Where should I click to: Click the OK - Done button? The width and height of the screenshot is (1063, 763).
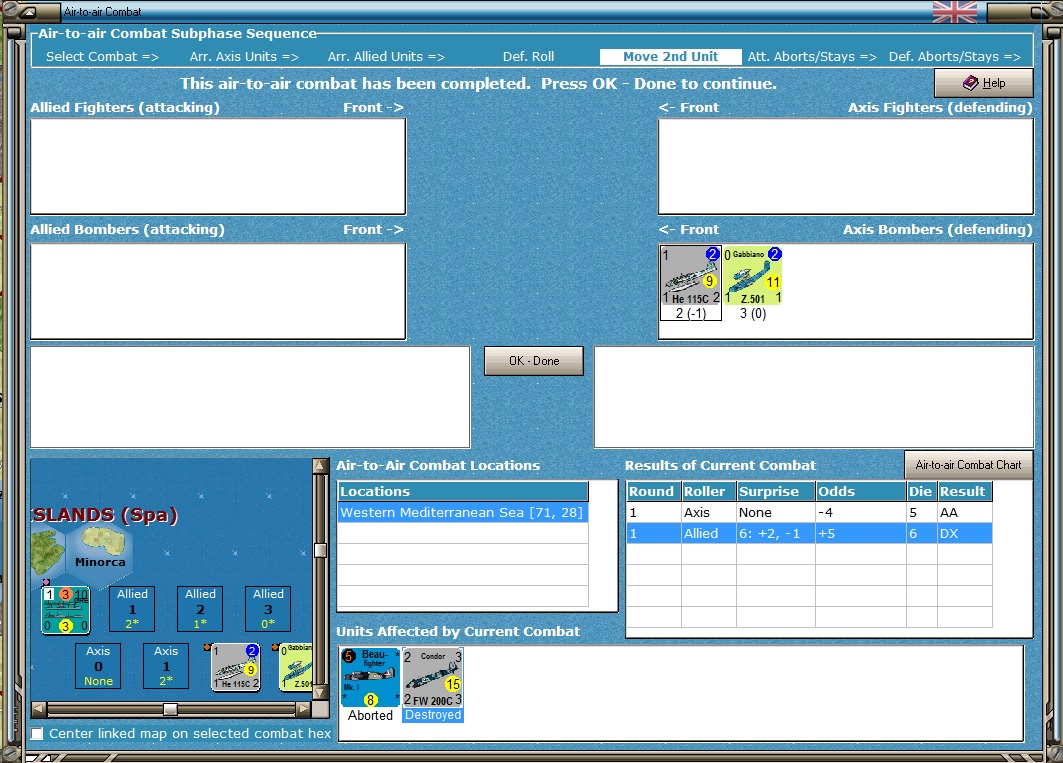534,361
